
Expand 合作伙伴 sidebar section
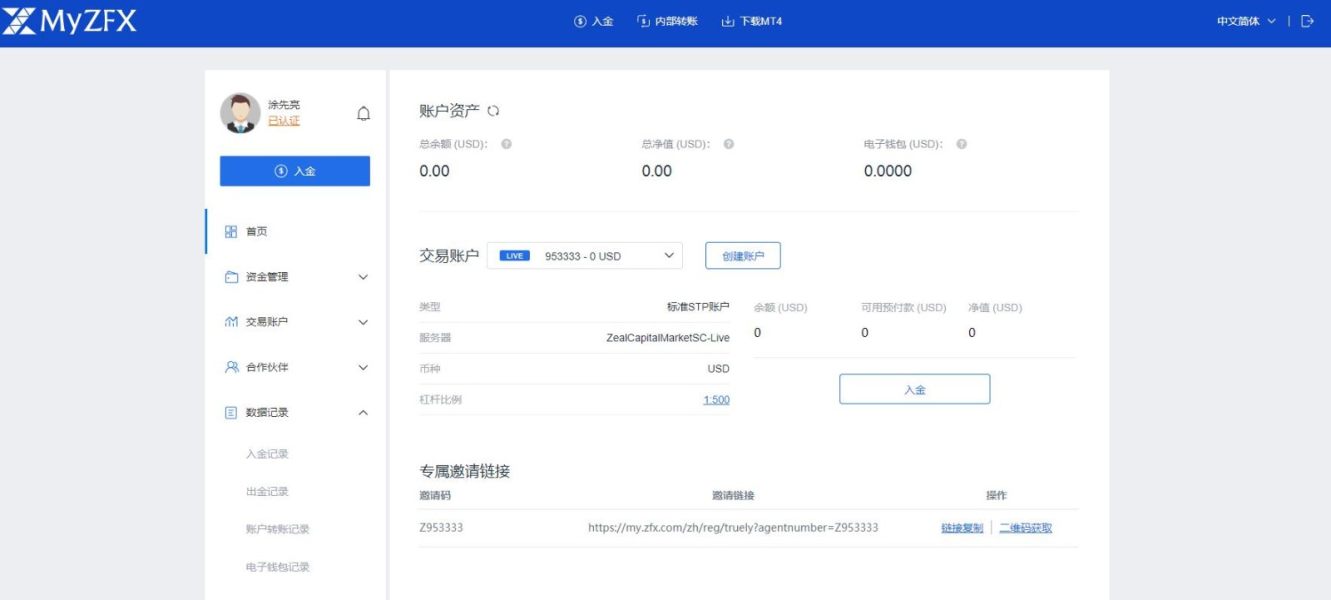[295, 367]
